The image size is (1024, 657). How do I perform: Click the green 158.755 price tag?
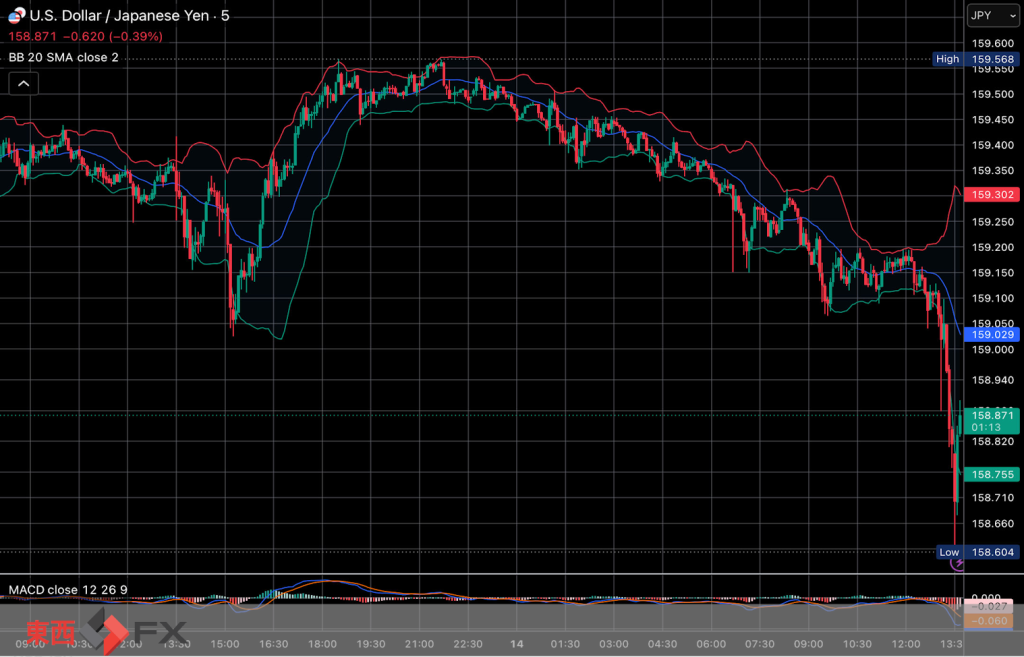point(993,474)
